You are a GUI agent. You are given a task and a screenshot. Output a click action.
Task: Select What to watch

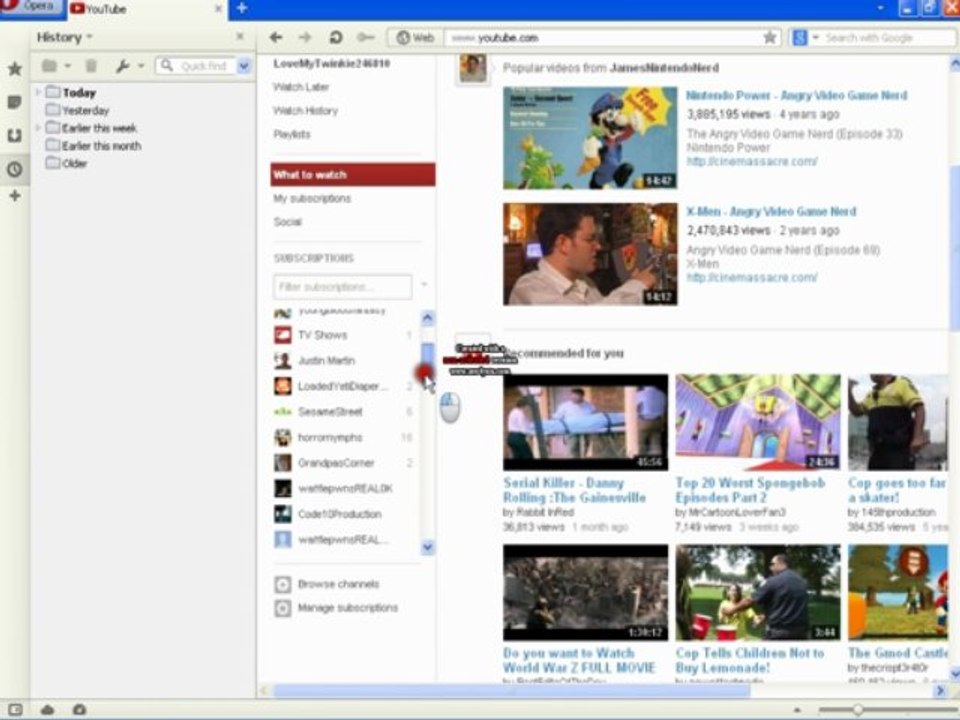pyautogui.click(x=353, y=174)
